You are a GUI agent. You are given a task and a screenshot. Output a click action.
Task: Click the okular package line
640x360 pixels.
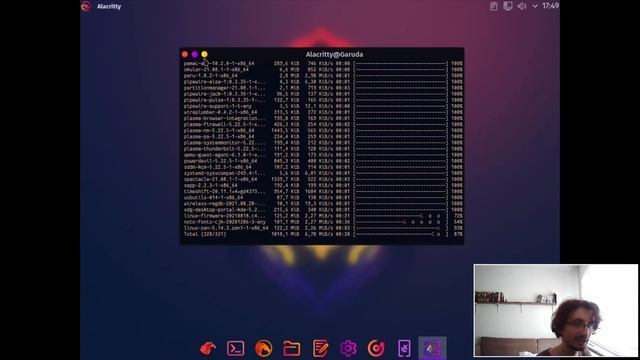click(x=323, y=69)
